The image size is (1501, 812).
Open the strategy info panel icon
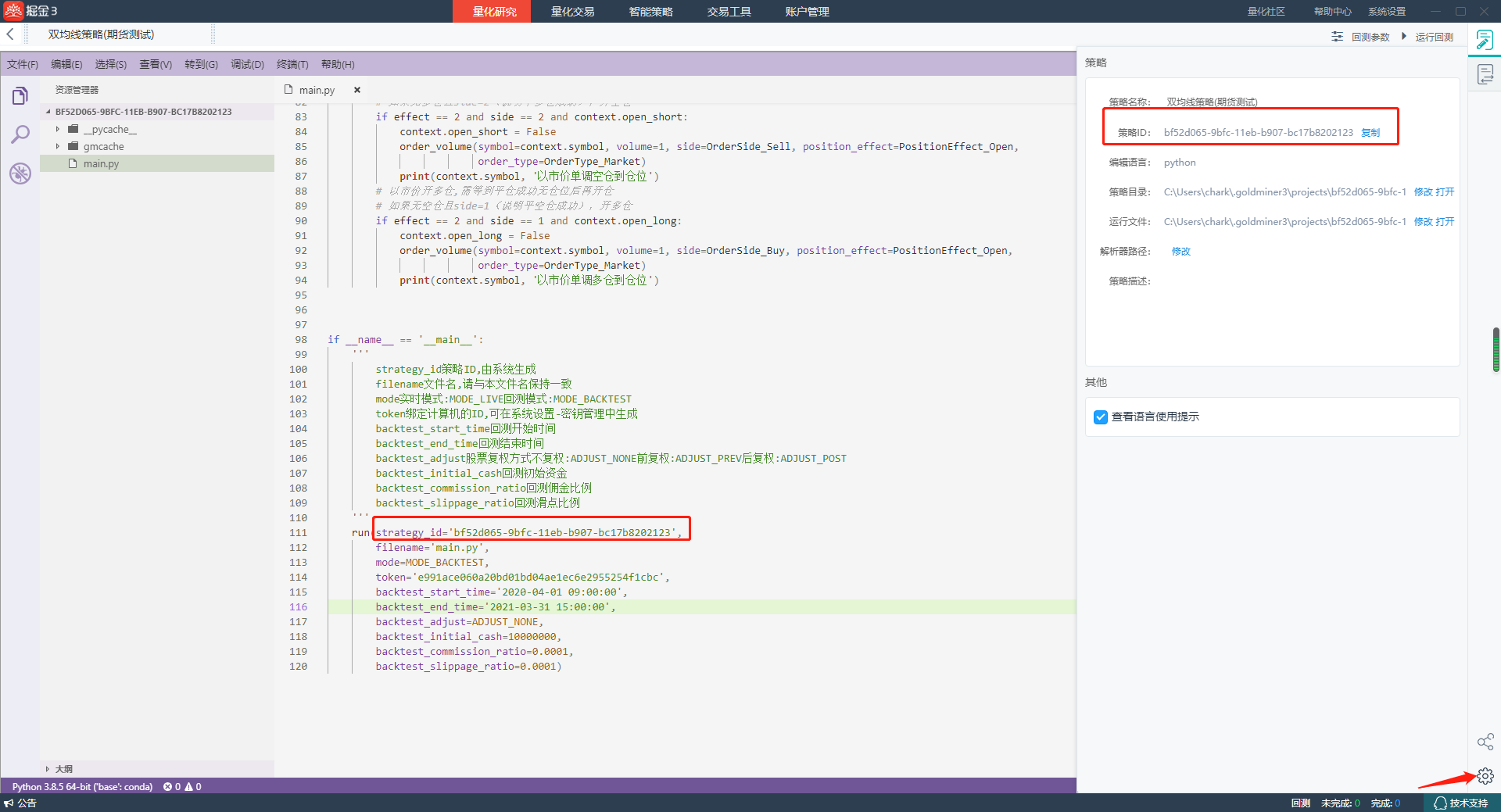[x=1485, y=39]
